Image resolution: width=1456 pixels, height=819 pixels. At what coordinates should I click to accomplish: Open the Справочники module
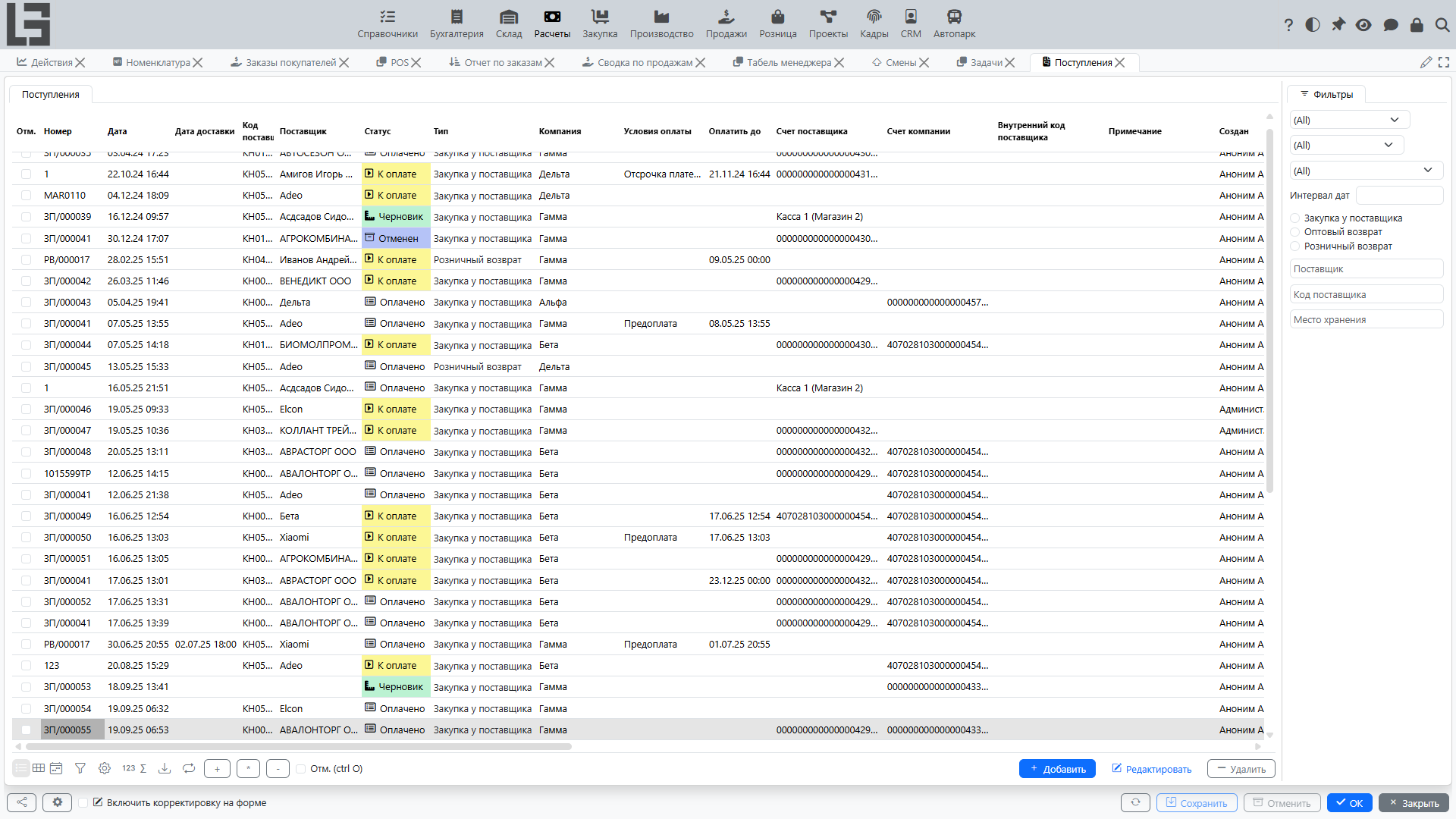point(388,24)
